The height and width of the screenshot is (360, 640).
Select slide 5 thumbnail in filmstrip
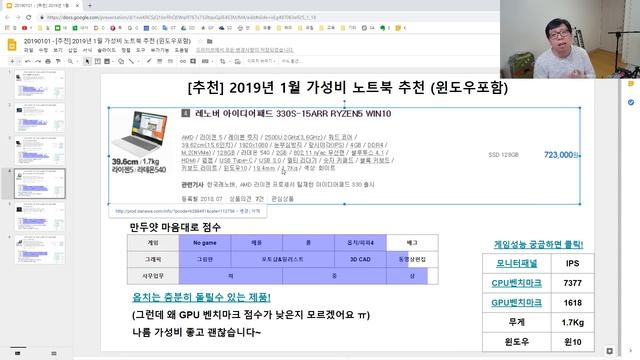coord(40,217)
